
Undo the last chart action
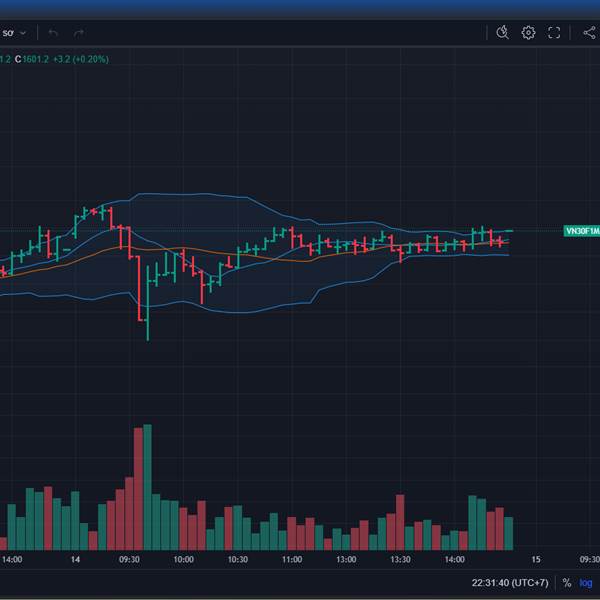coord(53,33)
